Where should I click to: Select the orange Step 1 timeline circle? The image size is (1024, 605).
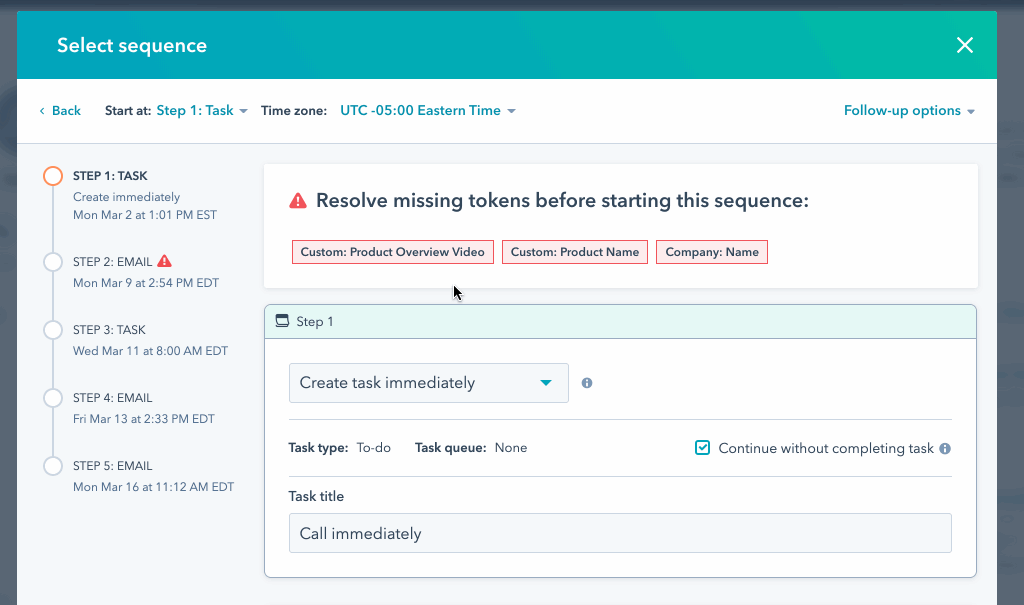[52, 175]
